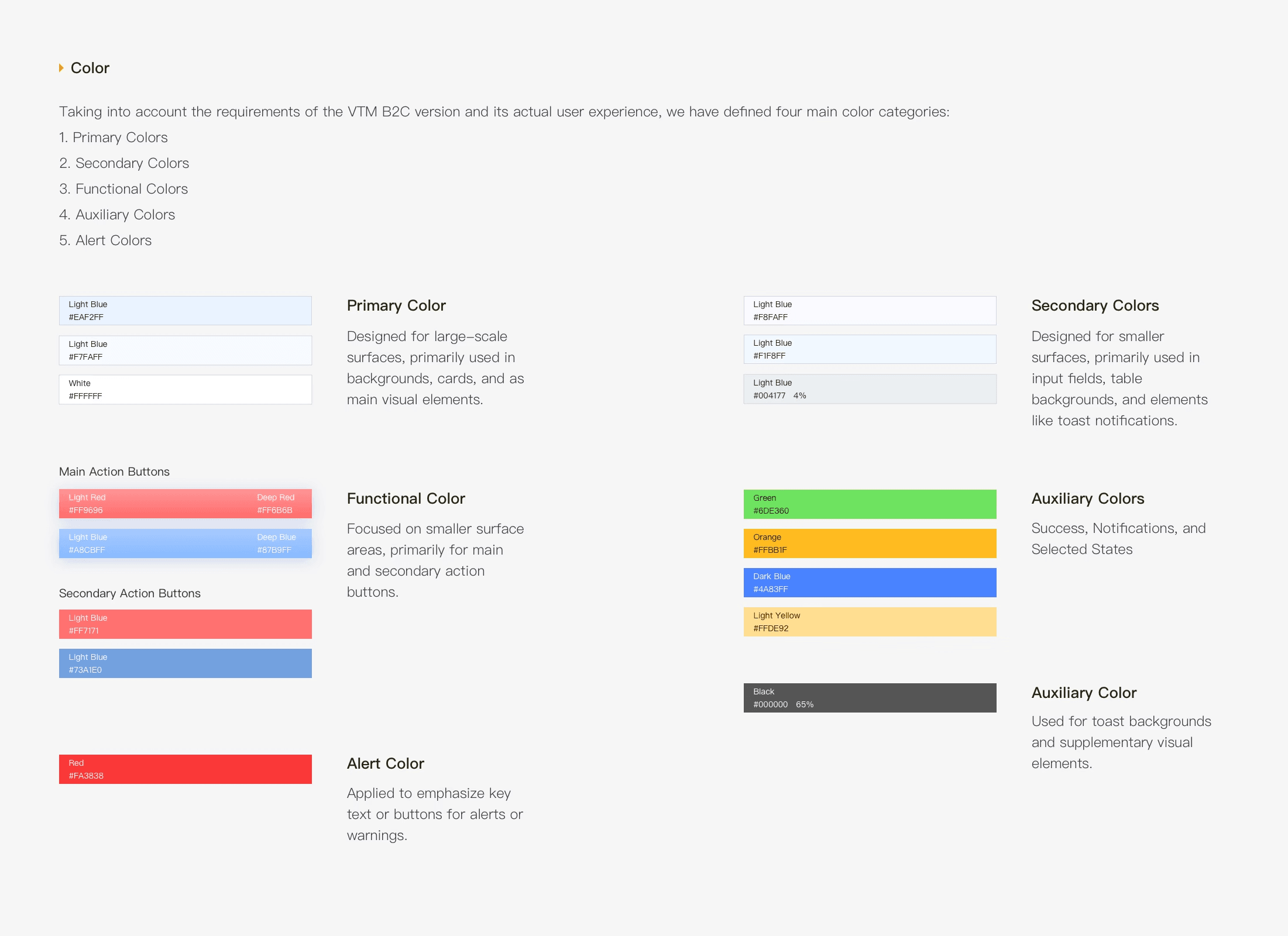Click the Primary Color heading
This screenshot has height=936, width=1288.
pyautogui.click(x=396, y=305)
